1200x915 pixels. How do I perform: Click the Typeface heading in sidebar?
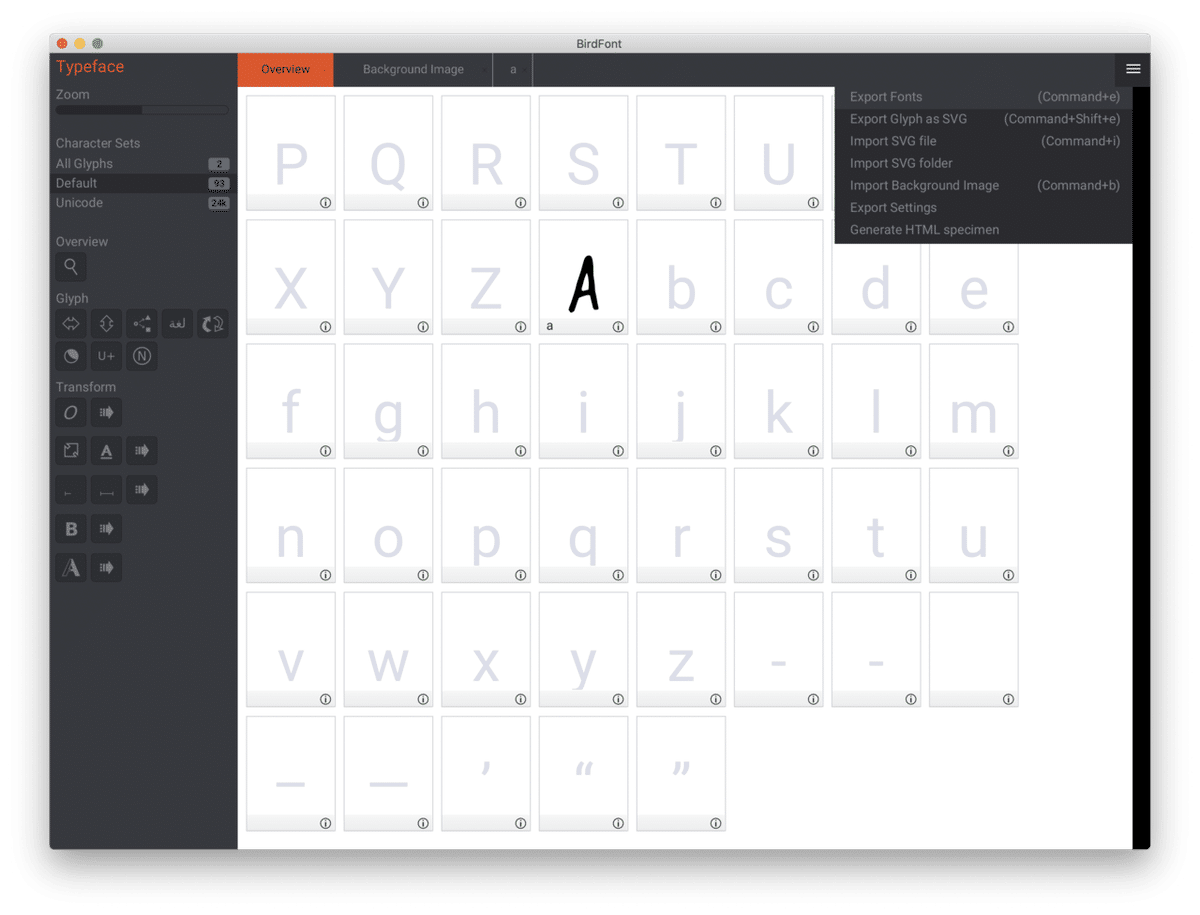tap(90, 67)
